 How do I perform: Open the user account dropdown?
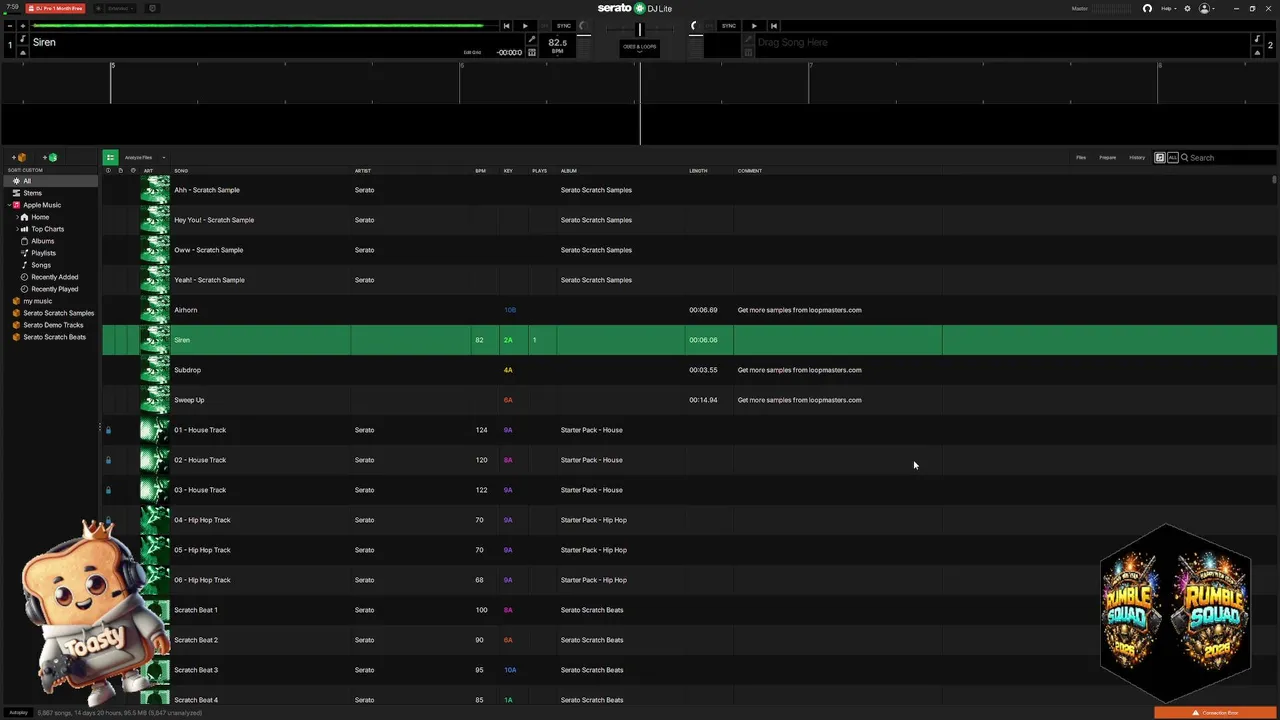(x=1207, y=8)
